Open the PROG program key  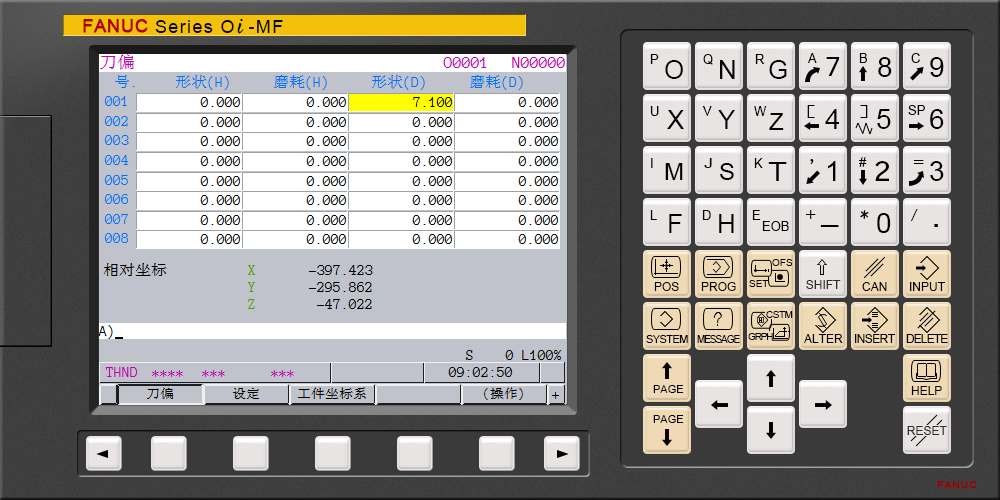pos(719,274)
